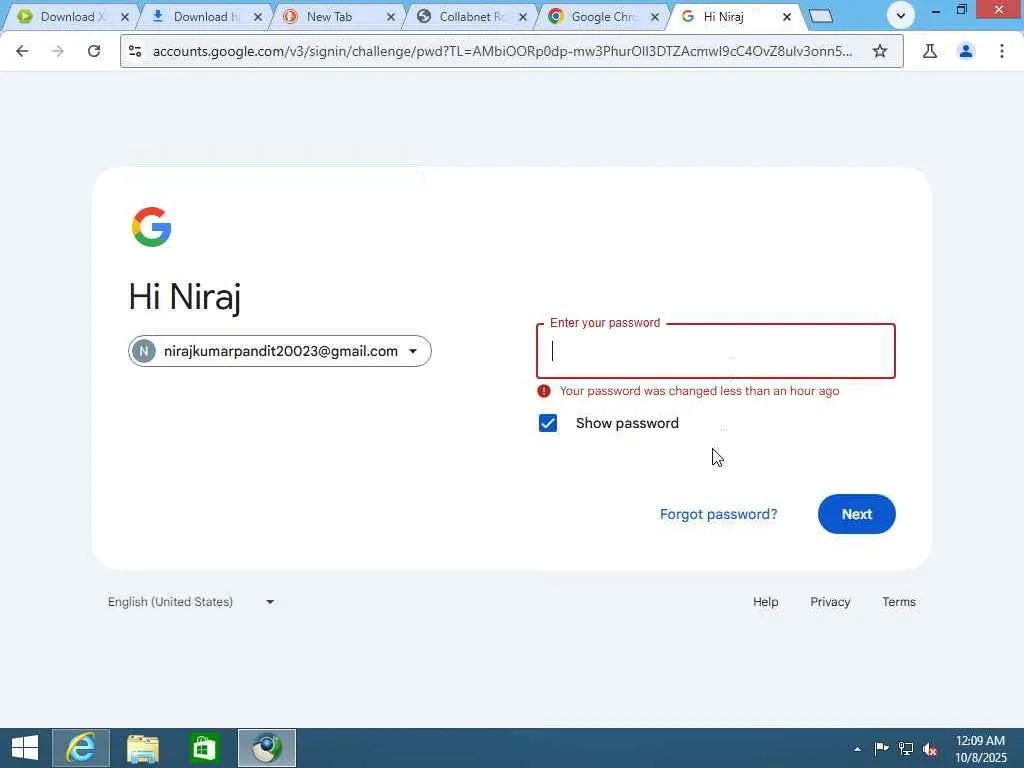1024x768 pixels.
Task: Open the taskbar clock and date
Action: (x=980, y=749)
